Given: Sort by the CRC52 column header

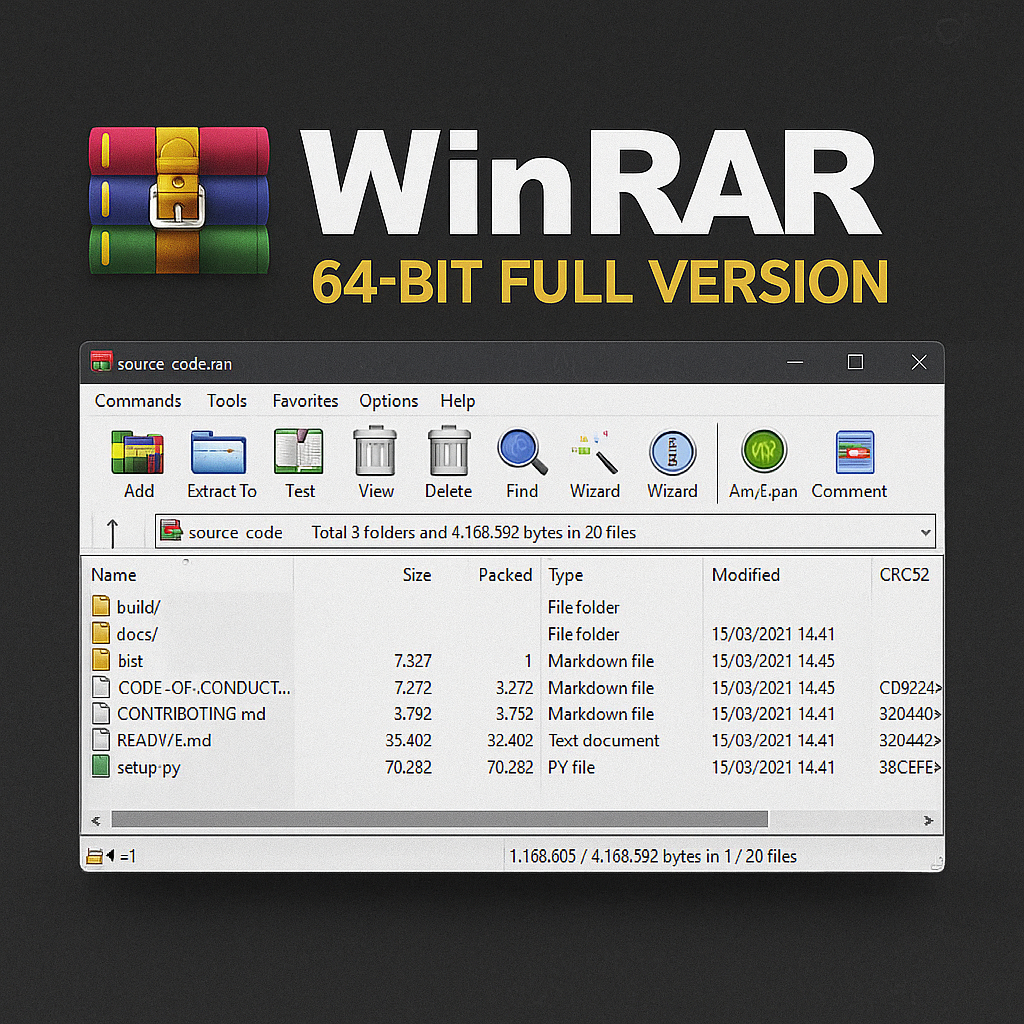Looking at the screenshot, I should pyautogui.click(x=904, y=575).
